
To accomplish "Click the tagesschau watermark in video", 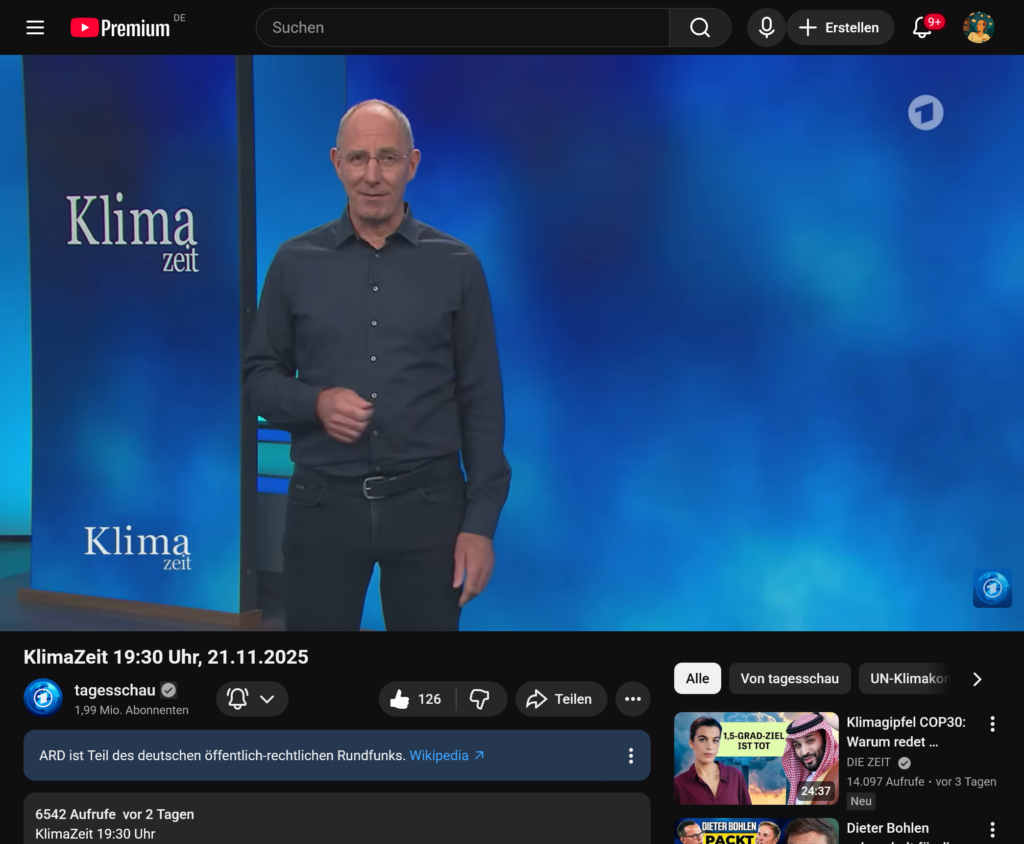I will coord(992,588).
